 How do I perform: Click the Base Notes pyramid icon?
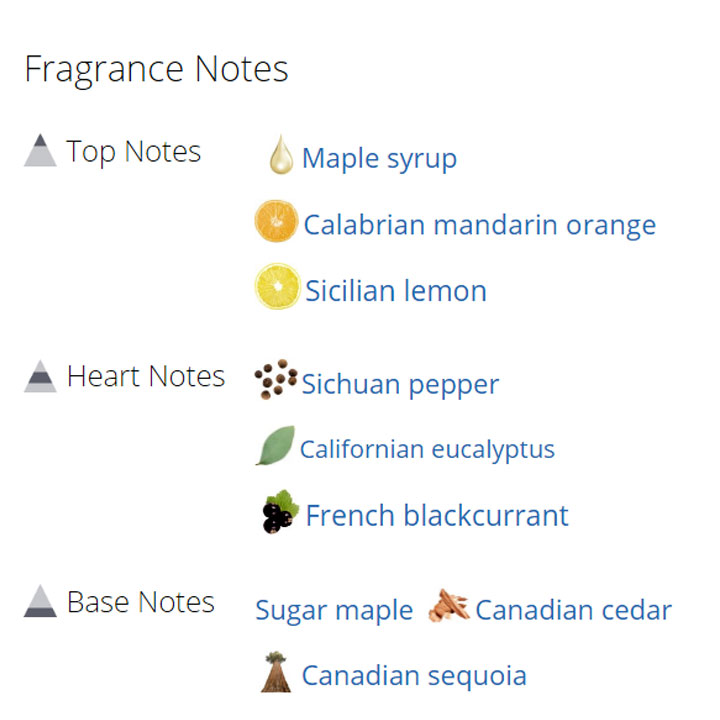pos(40,601)
